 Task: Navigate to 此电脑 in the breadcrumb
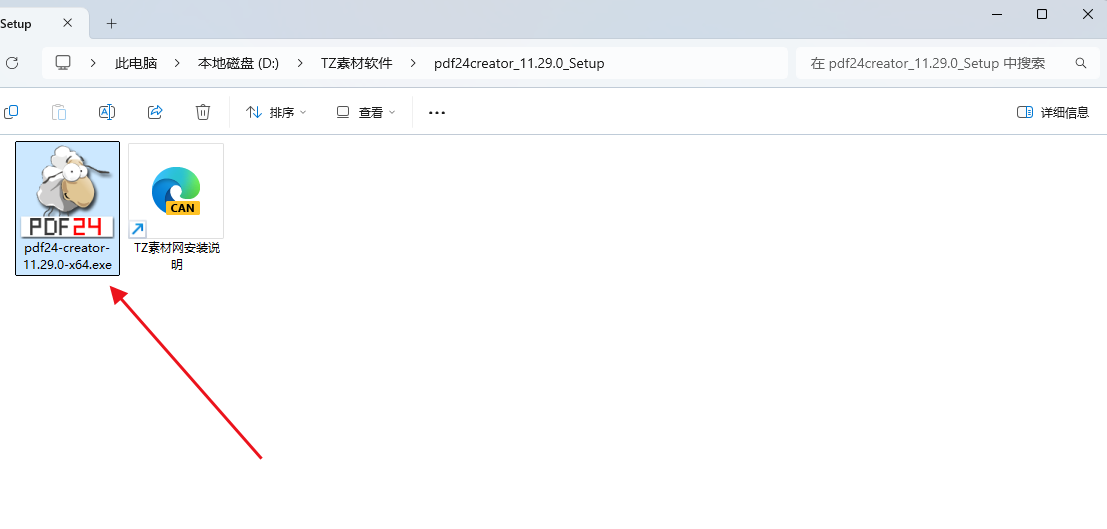(136, 63)
